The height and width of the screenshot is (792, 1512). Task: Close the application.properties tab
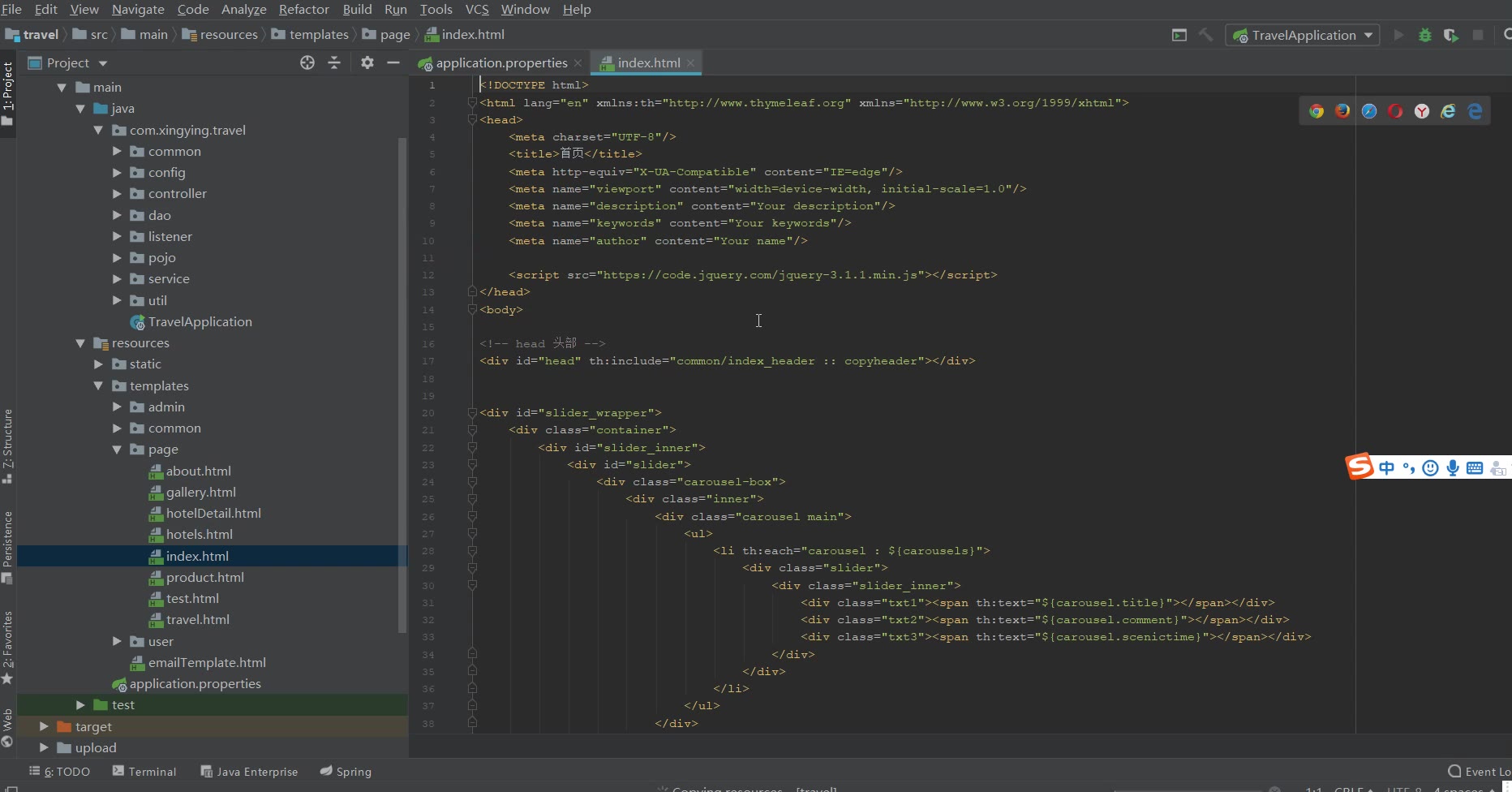(578, 62)
